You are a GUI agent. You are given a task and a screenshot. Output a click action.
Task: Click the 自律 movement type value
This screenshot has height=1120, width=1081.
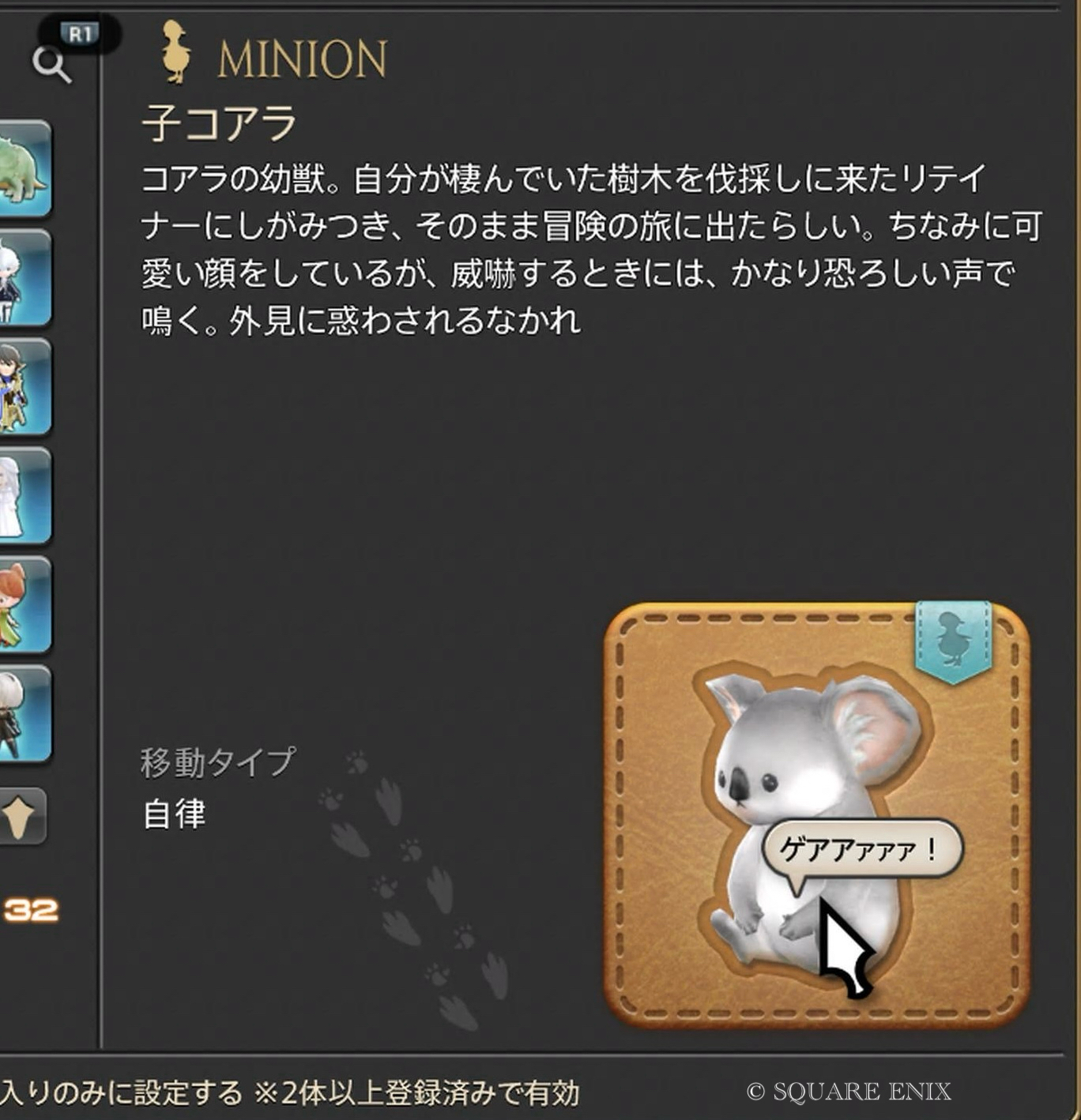[174, 814]
